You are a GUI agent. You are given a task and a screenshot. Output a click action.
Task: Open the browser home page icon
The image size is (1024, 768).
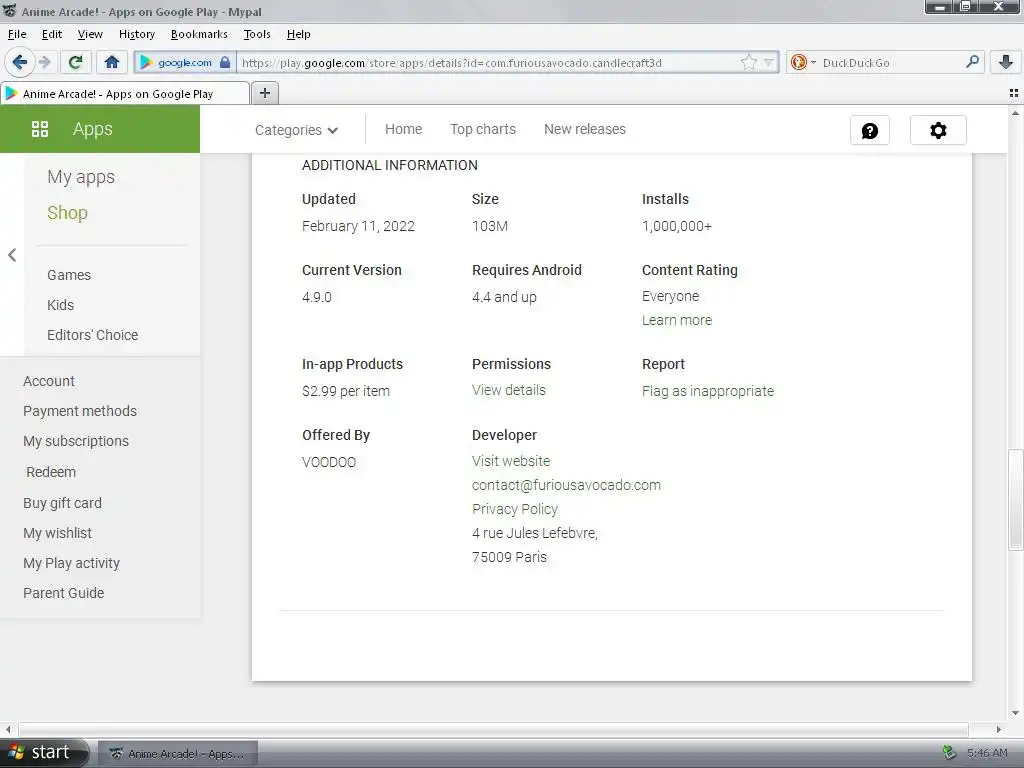coord(112,62)
